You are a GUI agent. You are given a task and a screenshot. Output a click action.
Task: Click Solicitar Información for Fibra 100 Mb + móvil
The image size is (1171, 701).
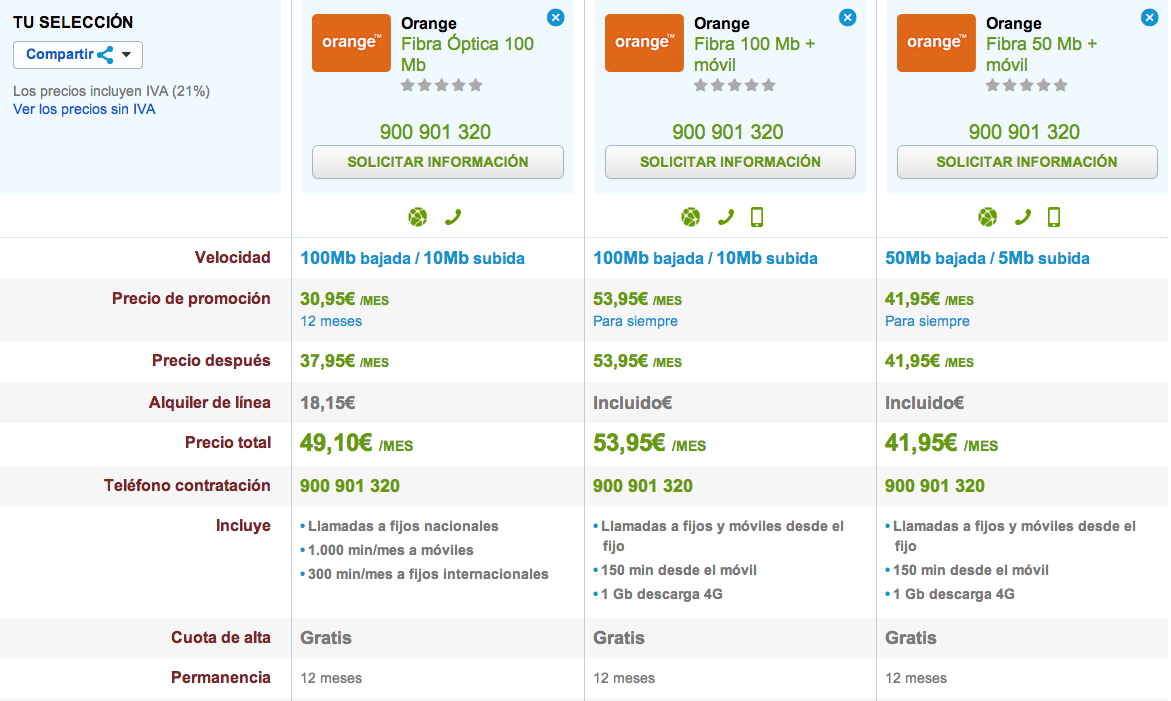tap(730, 162)
